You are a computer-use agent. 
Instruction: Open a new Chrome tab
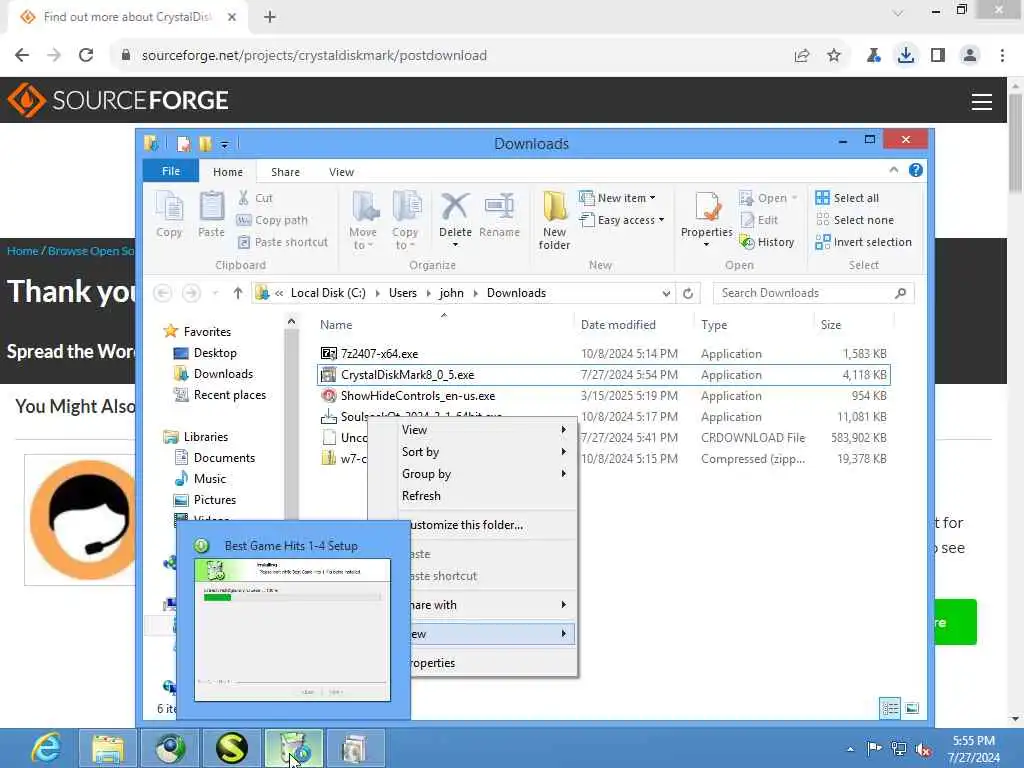(x=270, y=17)
